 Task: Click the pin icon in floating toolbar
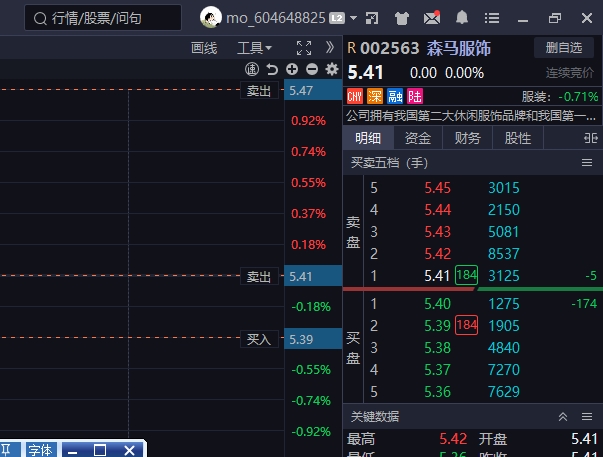(6, 450)
